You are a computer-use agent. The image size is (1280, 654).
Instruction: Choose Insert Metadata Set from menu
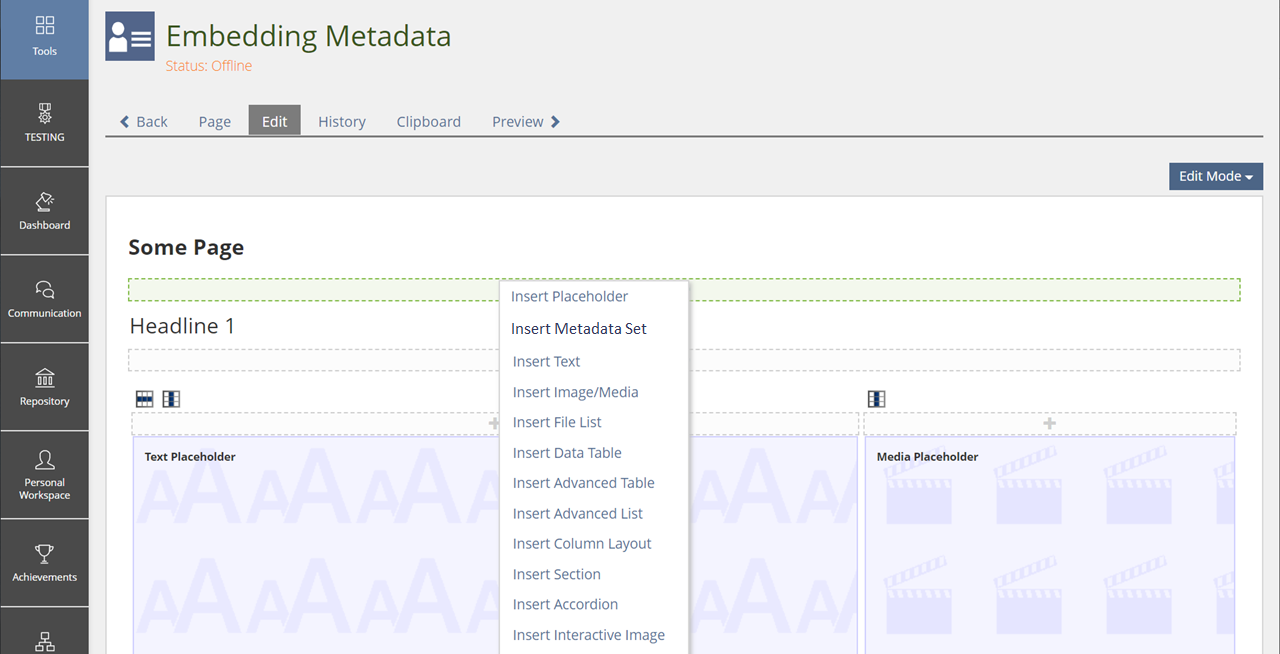click(579, 328)
